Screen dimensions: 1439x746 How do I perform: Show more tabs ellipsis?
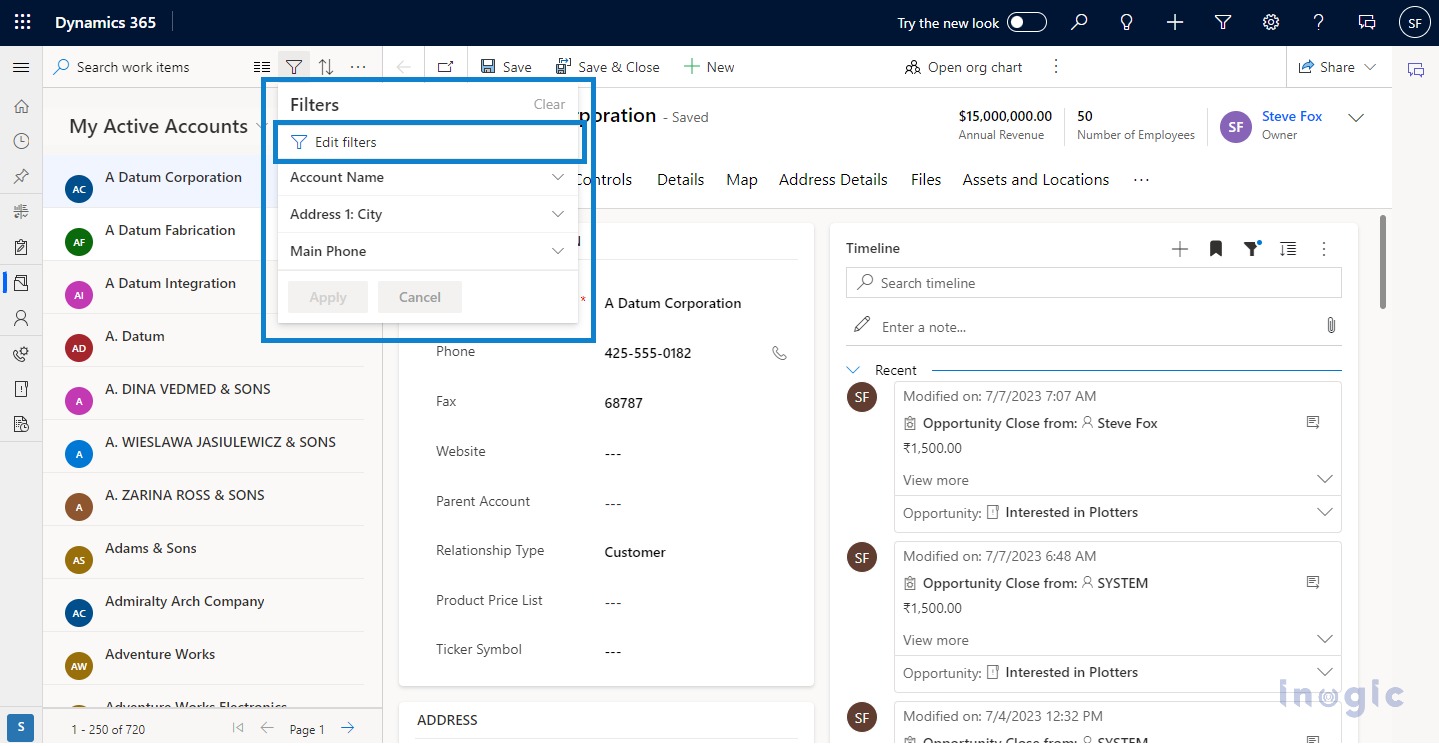click(1141, 180)
